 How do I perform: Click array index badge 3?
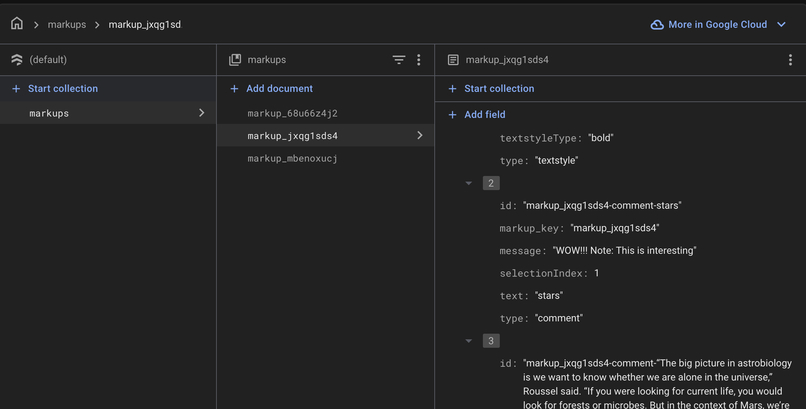pyautogui.click(x=491, y=341)
